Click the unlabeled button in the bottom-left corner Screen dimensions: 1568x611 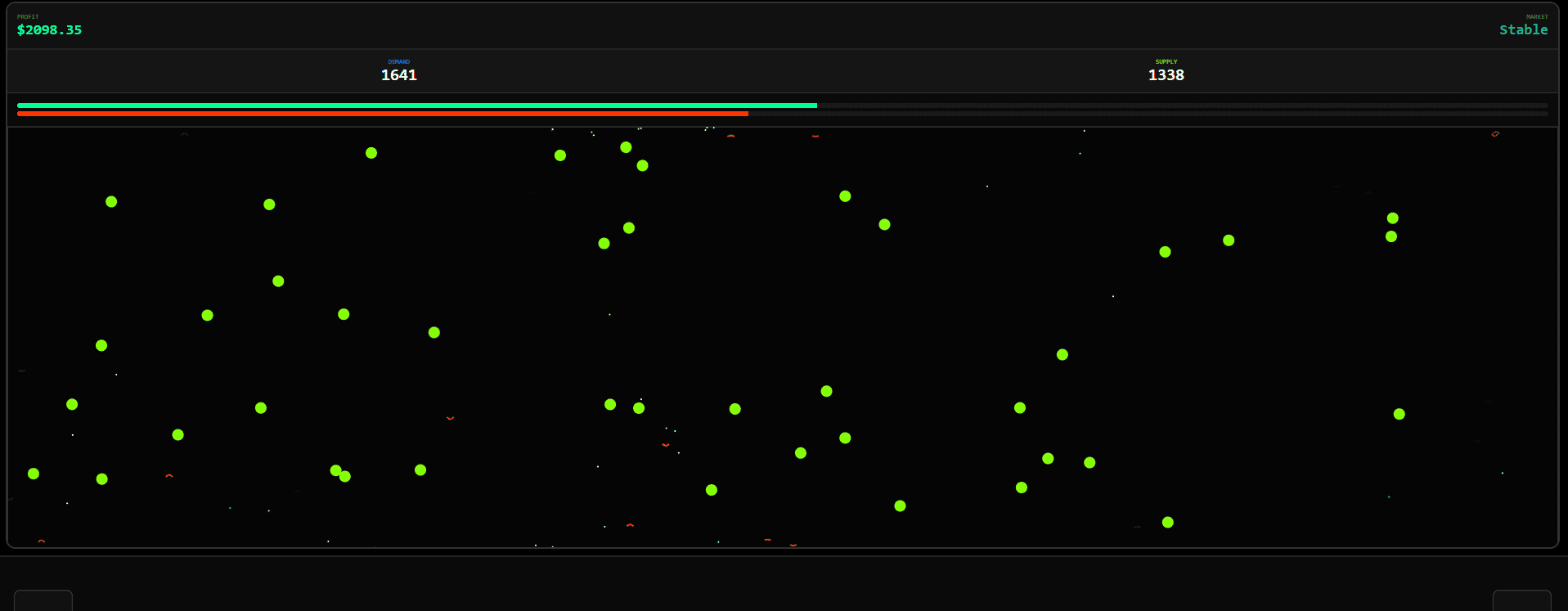[43, 600]
